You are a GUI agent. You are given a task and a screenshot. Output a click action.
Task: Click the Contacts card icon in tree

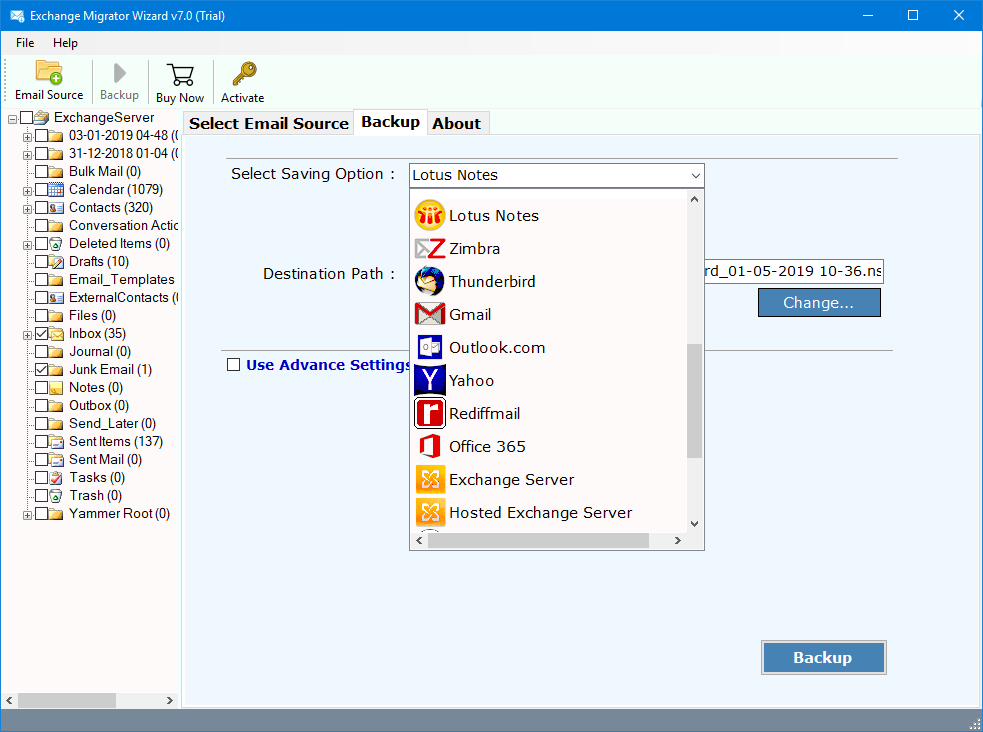coord(56,207)
